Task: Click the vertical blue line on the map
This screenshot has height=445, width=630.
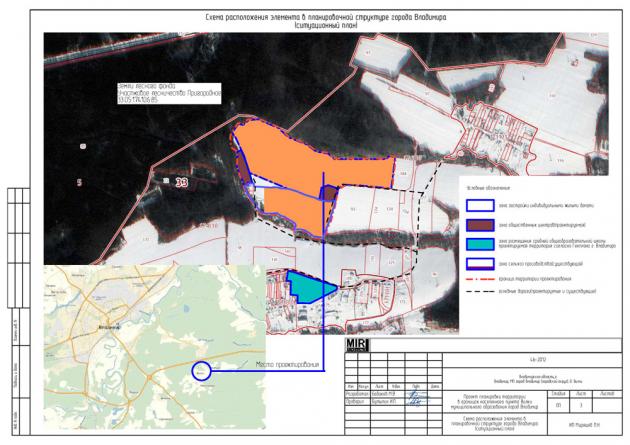Action: click(323, 280)
